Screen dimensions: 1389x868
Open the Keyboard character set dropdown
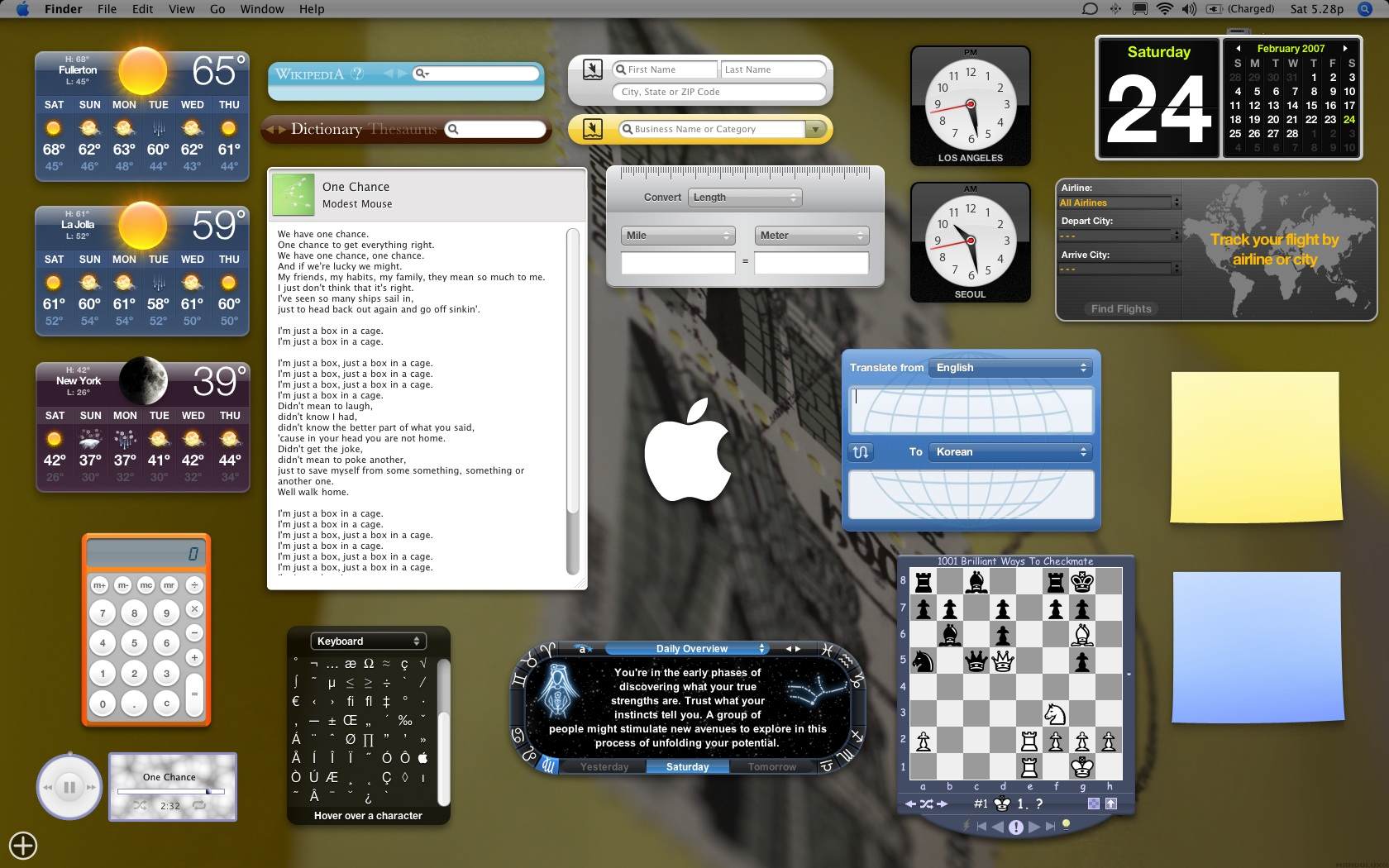click(369, 641)
